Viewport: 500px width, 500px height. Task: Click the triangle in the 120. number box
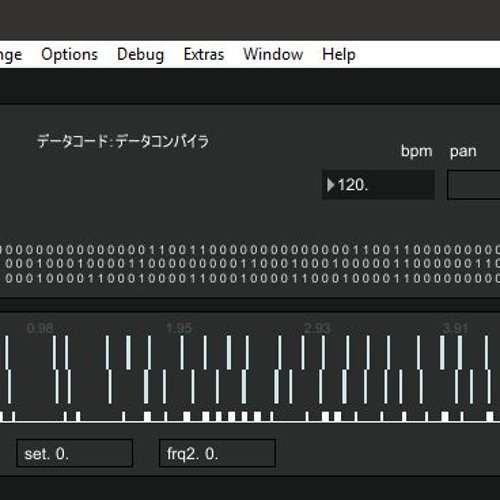click(330, 185)
